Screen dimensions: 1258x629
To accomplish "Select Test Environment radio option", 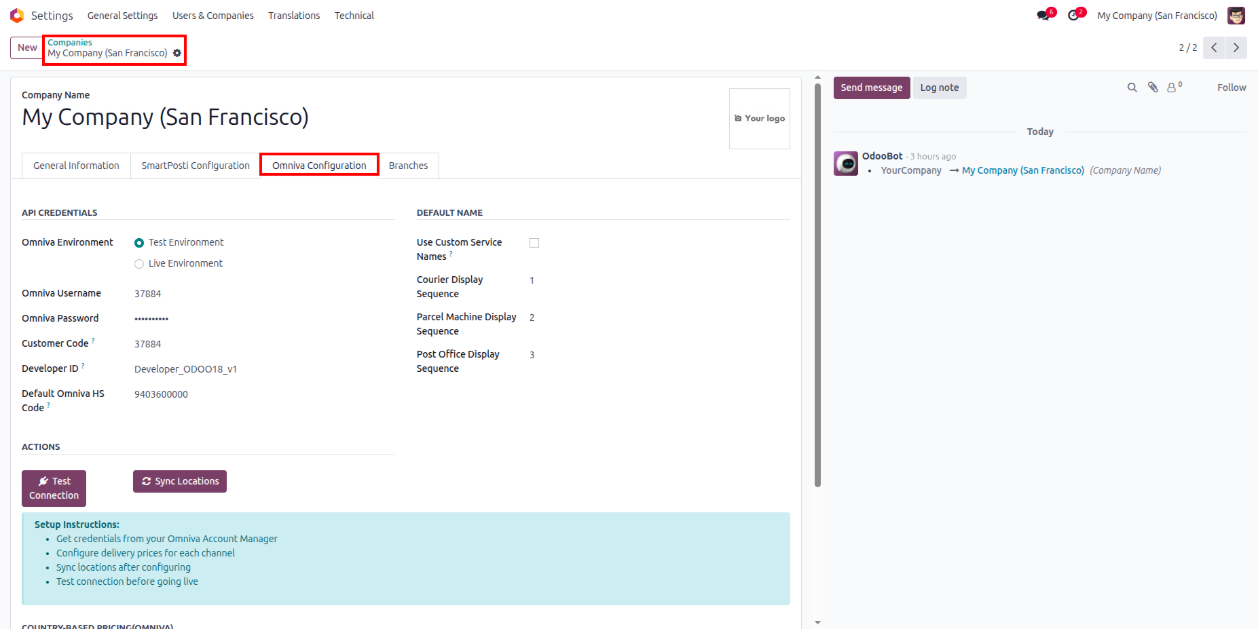I will [139, 243].
